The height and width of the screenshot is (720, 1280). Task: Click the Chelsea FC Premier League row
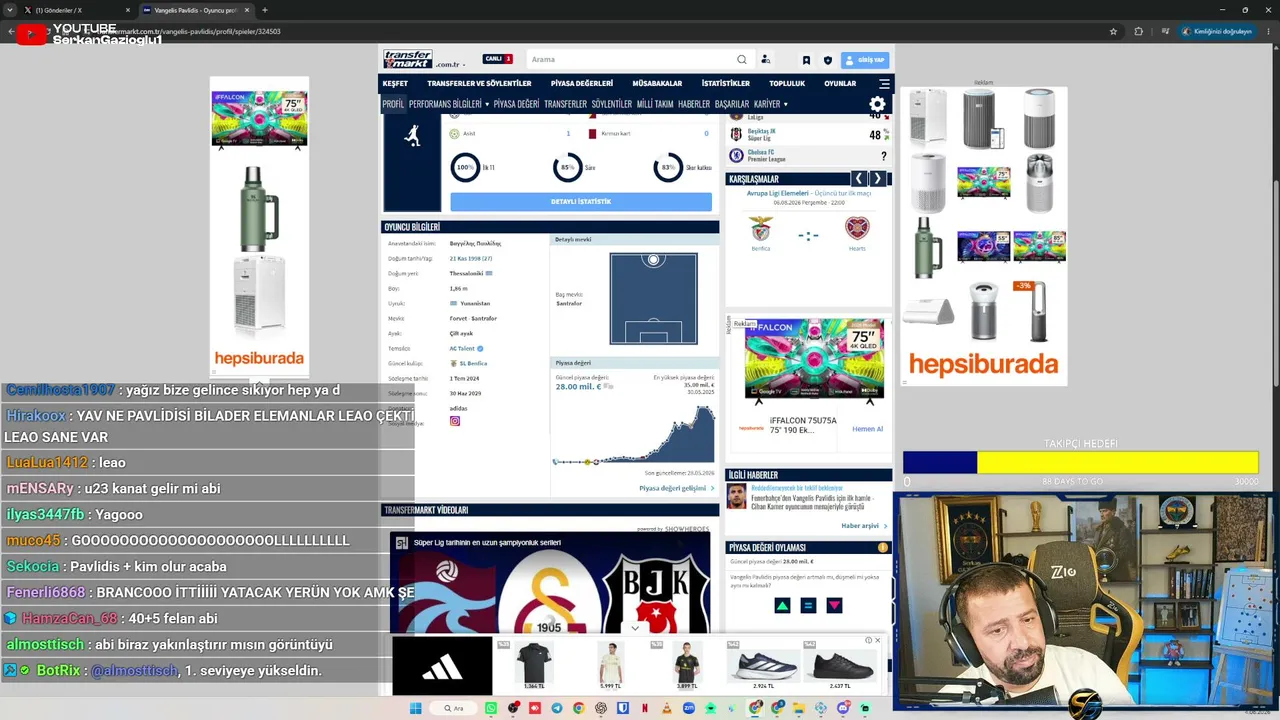[808, 155]
